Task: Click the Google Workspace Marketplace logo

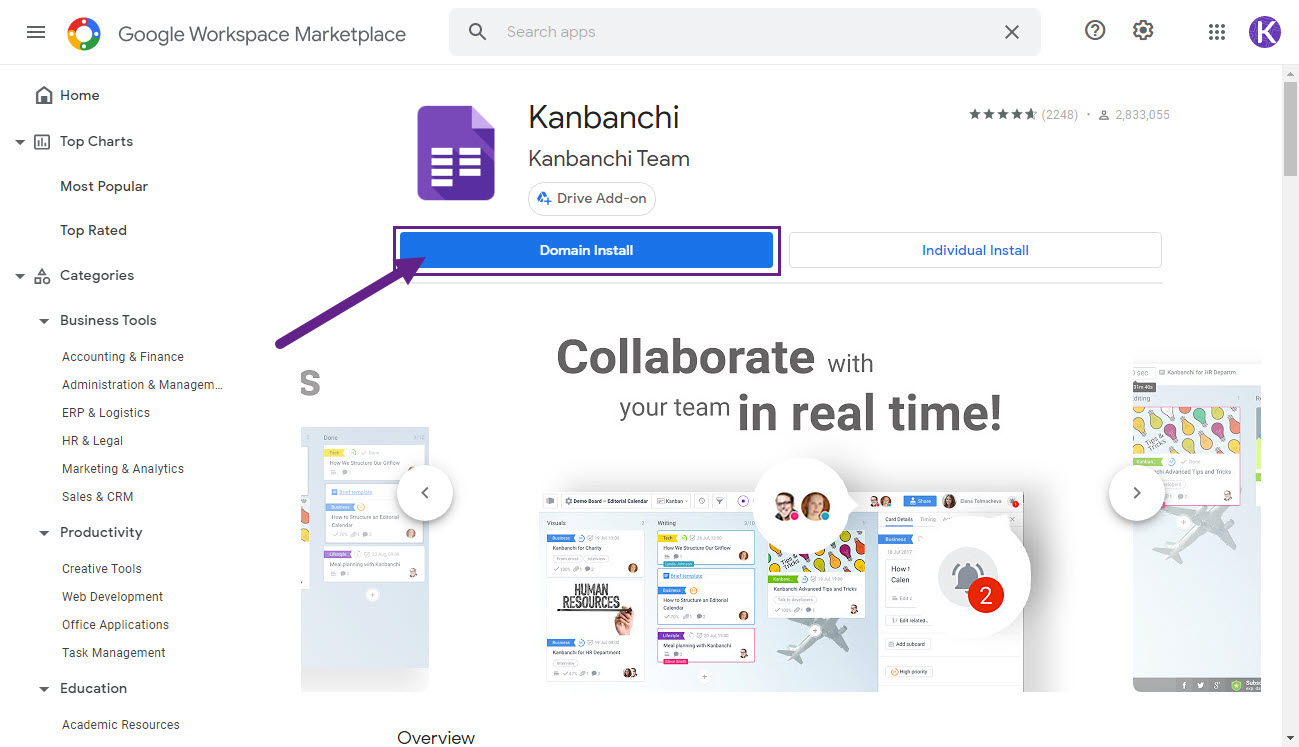Action: [84, 33]
